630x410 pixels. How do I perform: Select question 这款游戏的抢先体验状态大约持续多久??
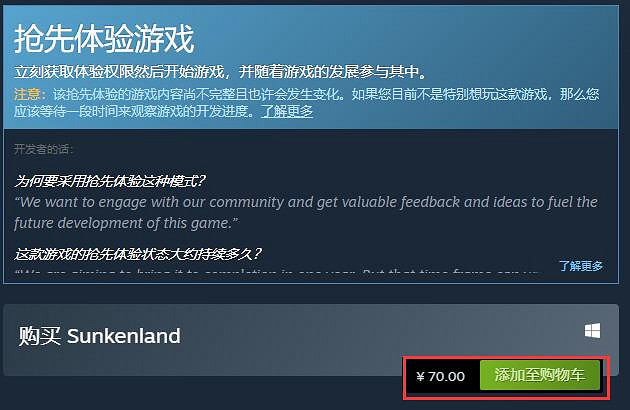pyautogui.click(x=138, y=254)
